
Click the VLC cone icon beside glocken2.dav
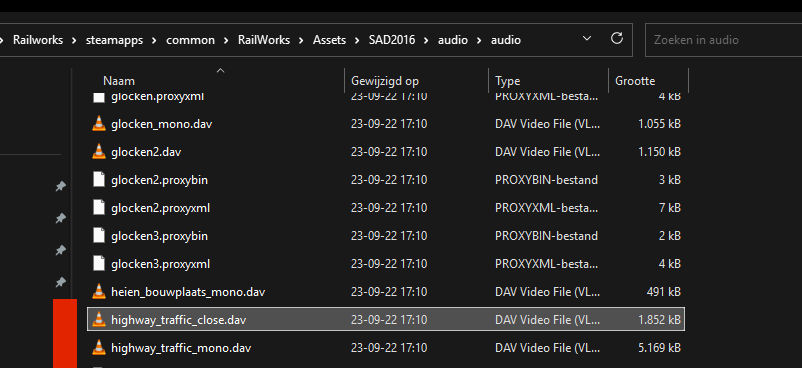click(99, 152)
